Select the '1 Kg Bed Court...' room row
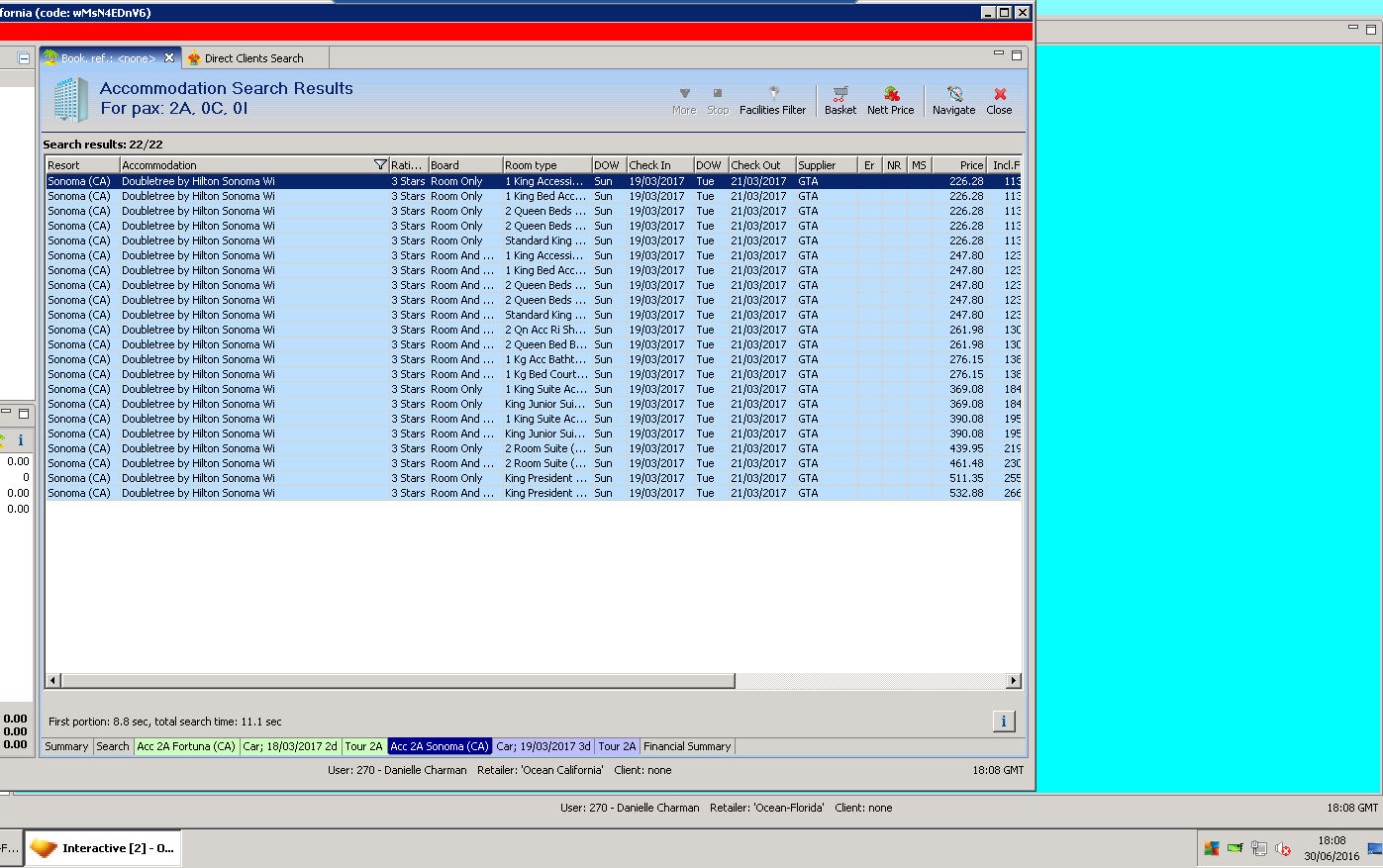This screenshot has width=1383, height=868. pyautogui.click(x=533, y=374)
